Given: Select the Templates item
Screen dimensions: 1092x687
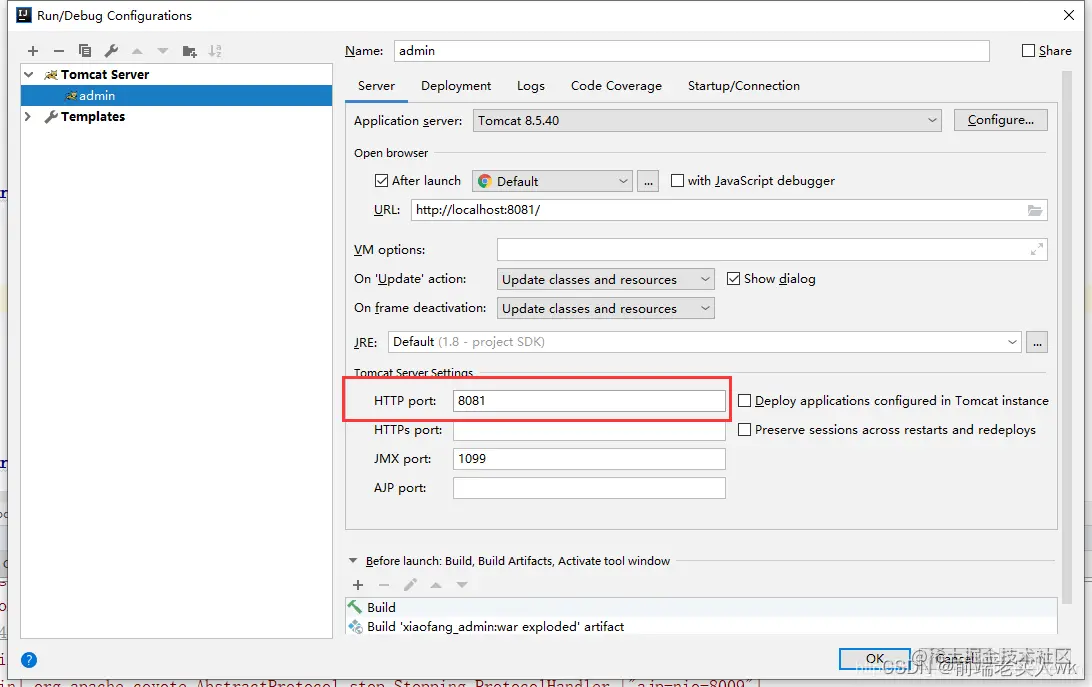Looking at the screenshot, I should click(x=93, y=116).
